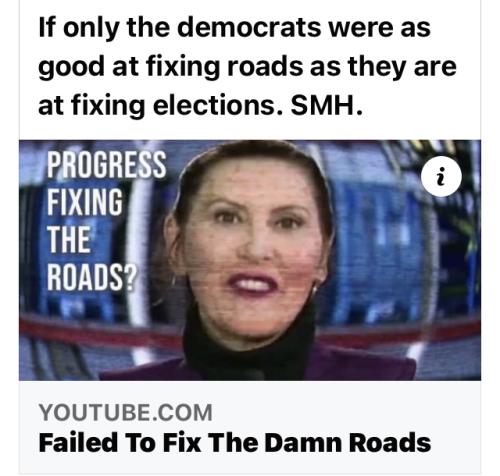Click the gray link card footer area

click(x=250, y=427)
